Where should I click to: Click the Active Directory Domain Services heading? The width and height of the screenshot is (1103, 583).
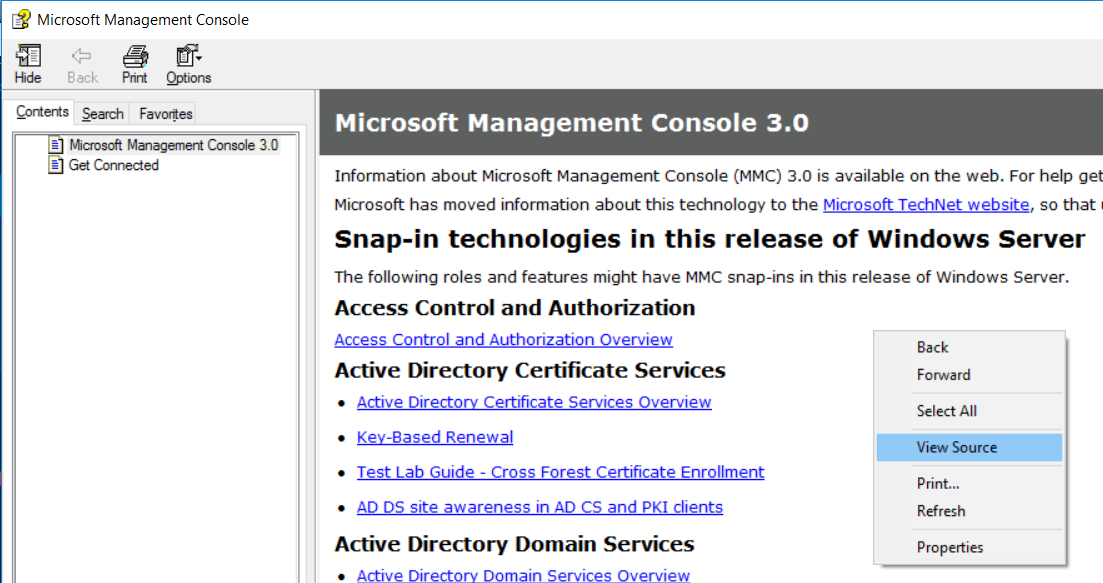(514, 544)
